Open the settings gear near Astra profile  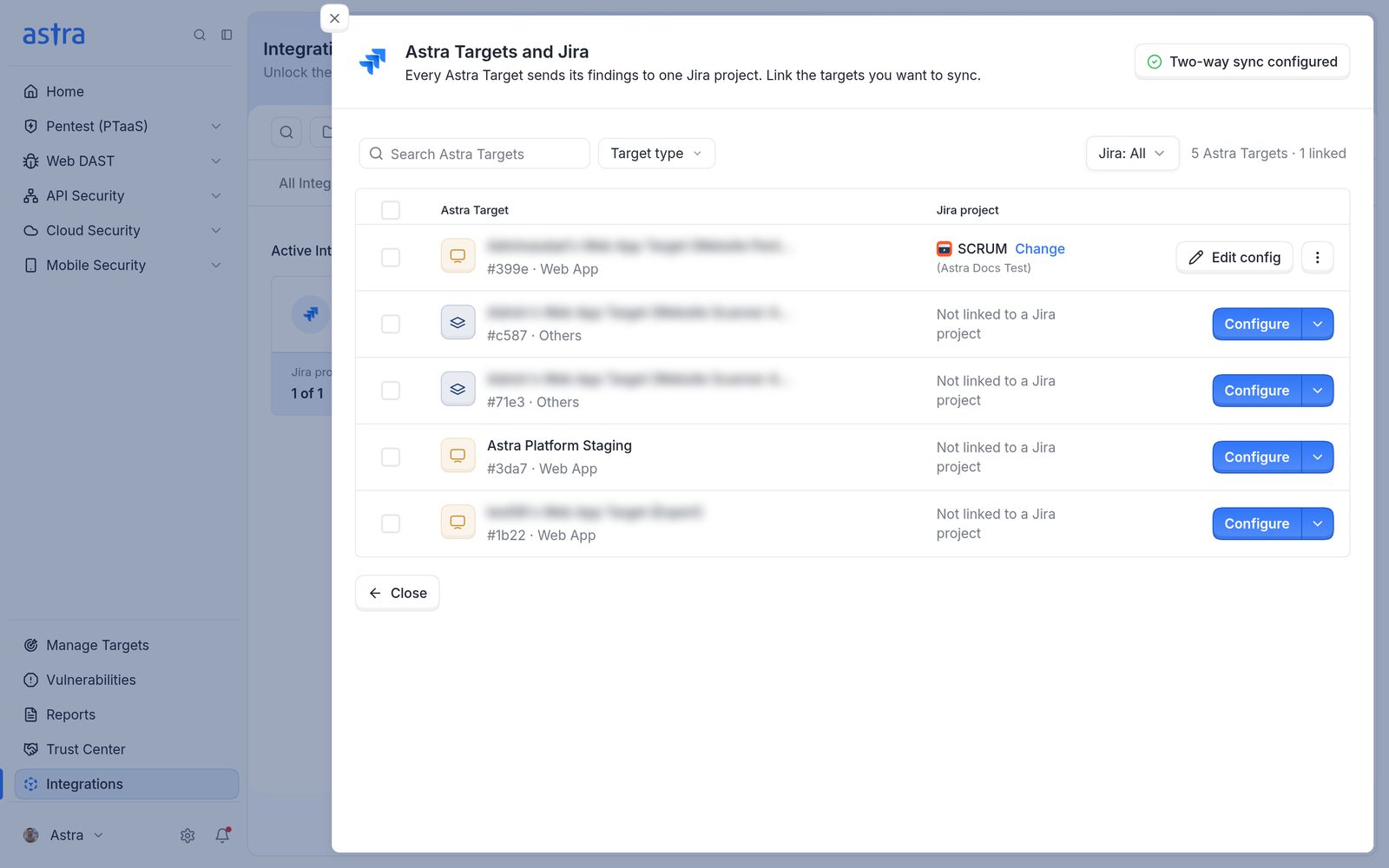pos(188,835)
